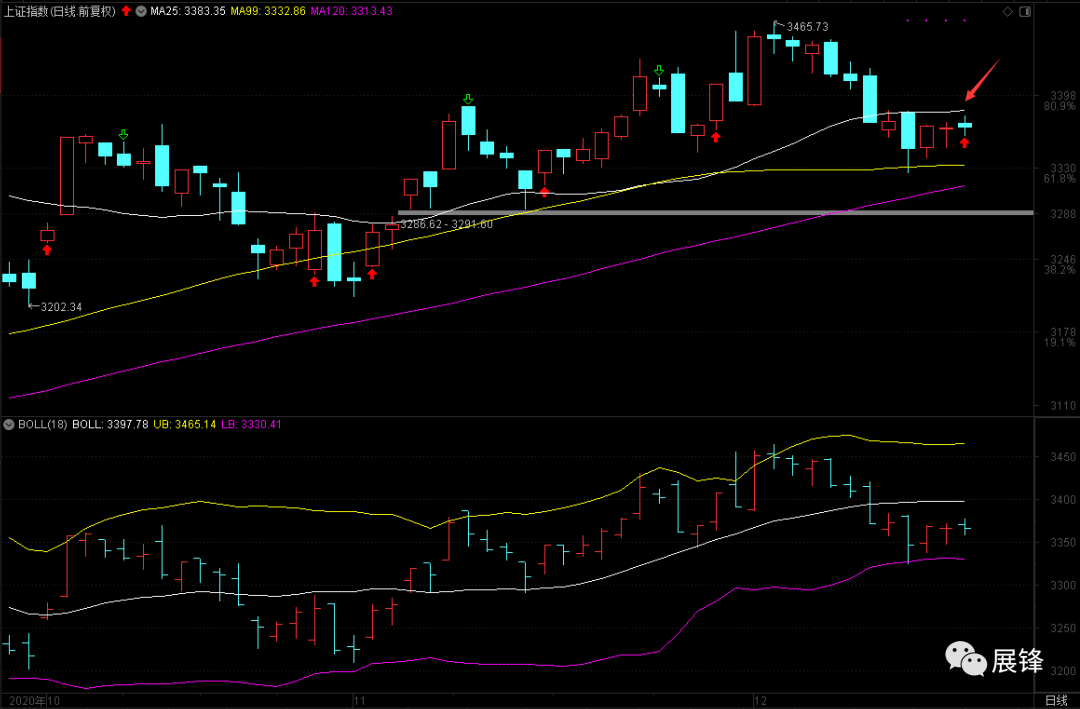Click the 3202.34 low price label
Viewport: 1080px width, 709px height.
[x=61, y=307]
